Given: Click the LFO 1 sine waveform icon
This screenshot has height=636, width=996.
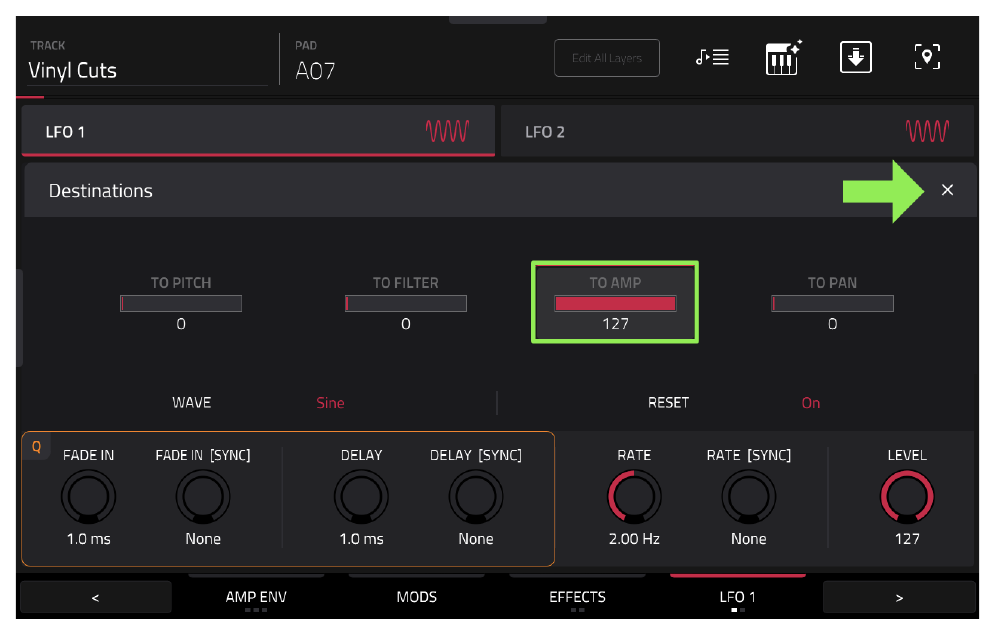Looking at the screenshot, I should pyautogui.click(x=448, y=132).
